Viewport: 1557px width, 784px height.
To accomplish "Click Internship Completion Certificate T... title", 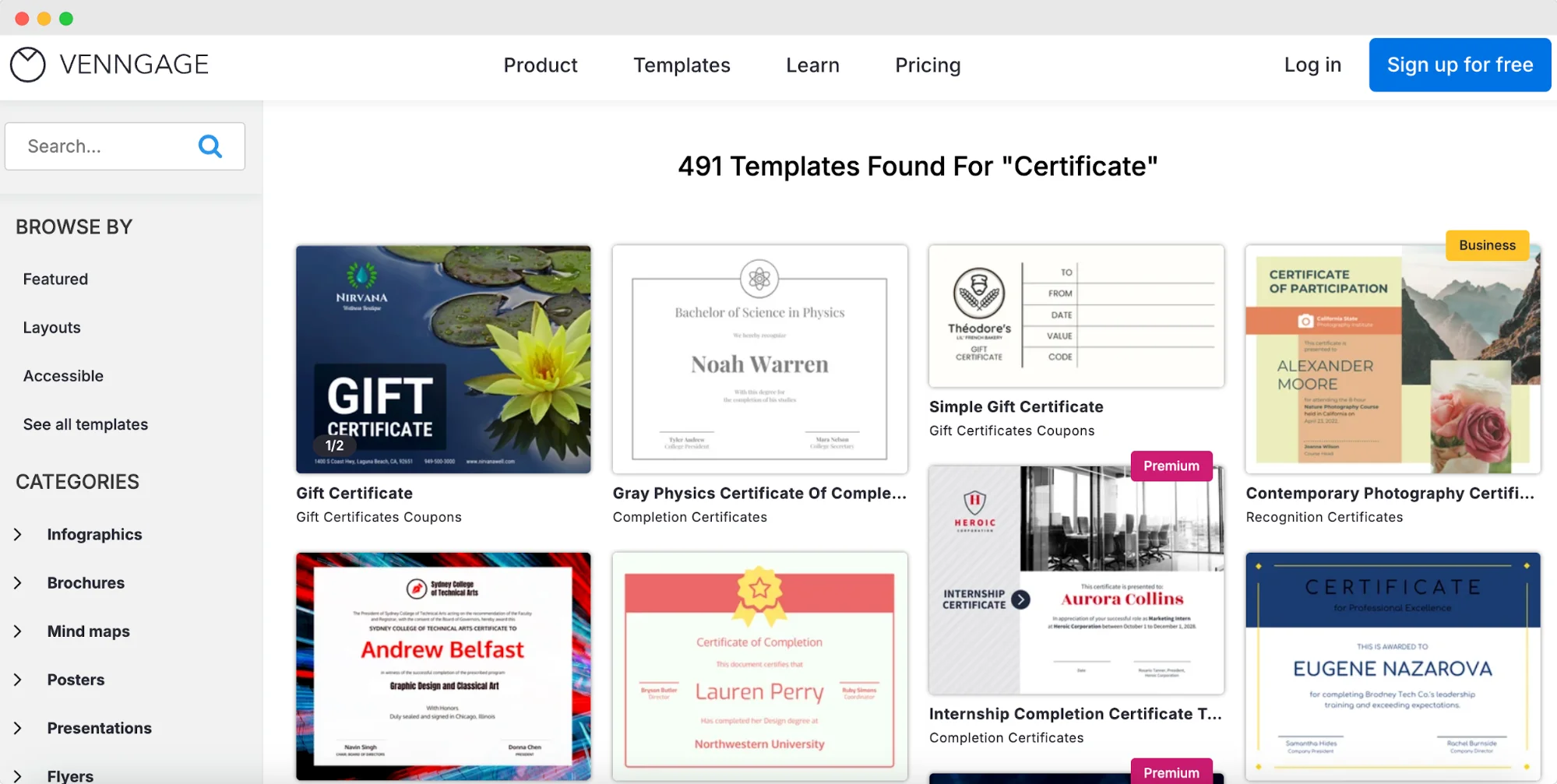I will tap(1075, 713).
